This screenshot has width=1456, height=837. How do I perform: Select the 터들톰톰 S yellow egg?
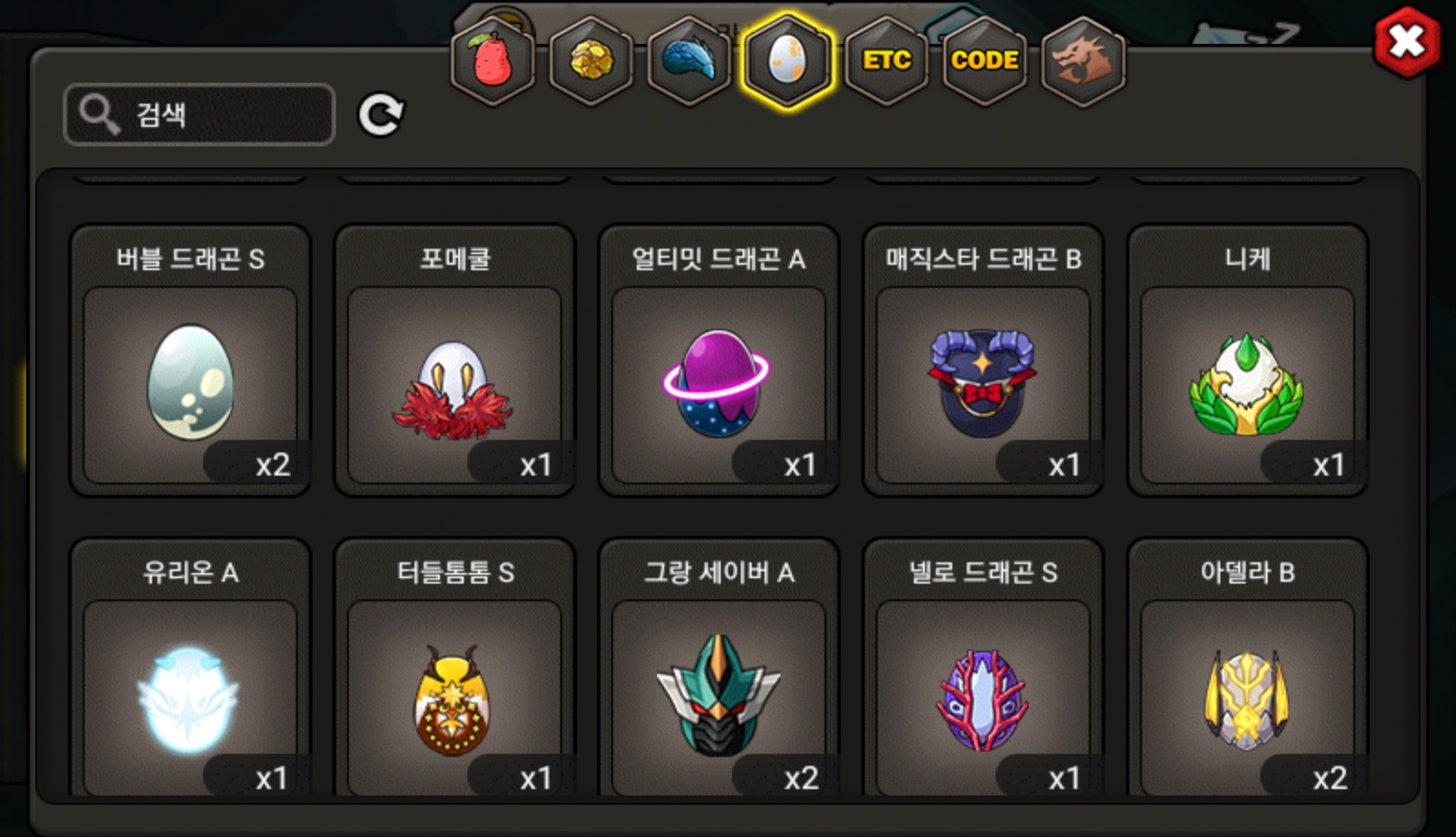pyautogui.click(x=454, y=668)
